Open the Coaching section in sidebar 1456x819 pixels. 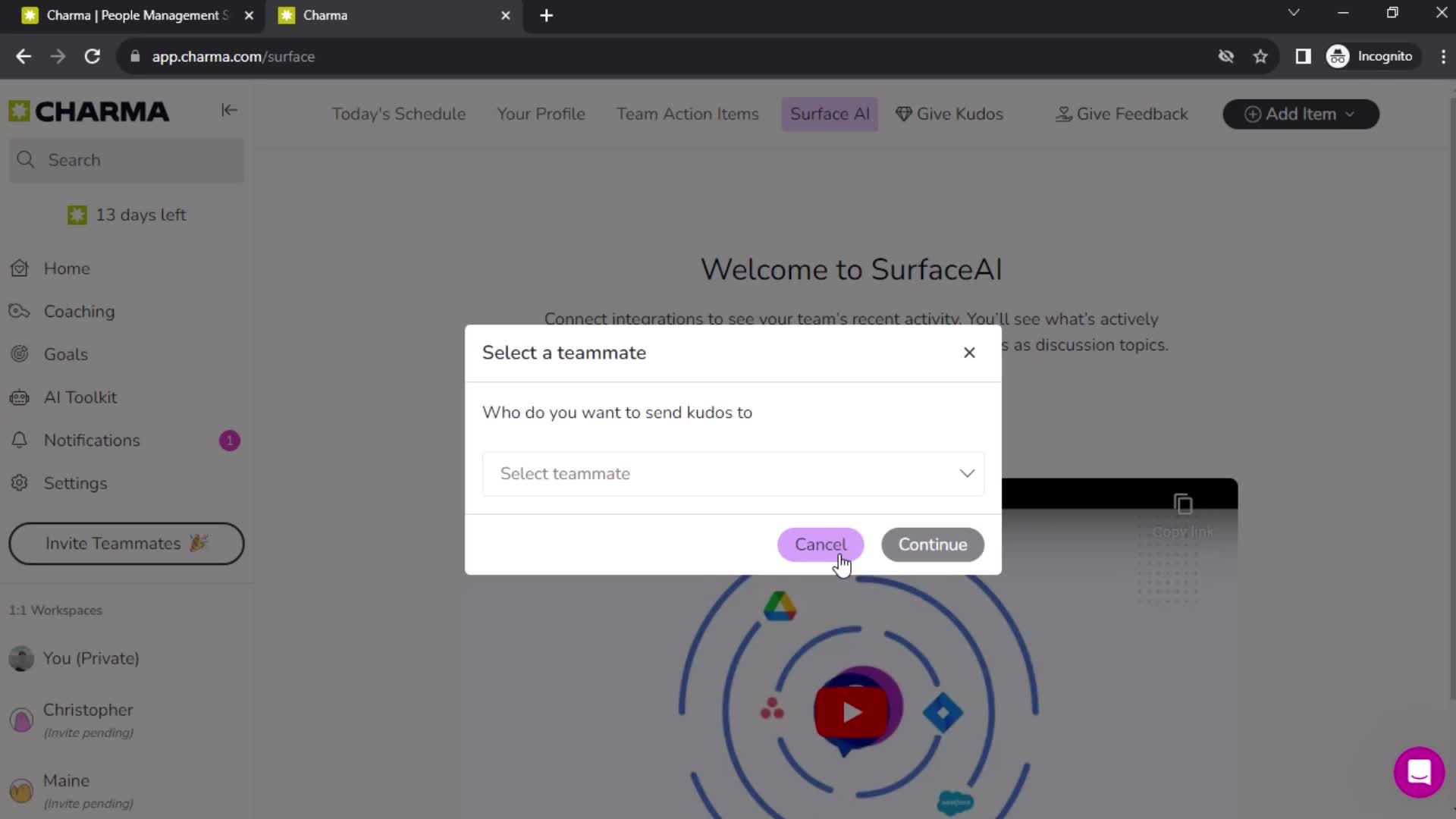(x=79, y=311)
